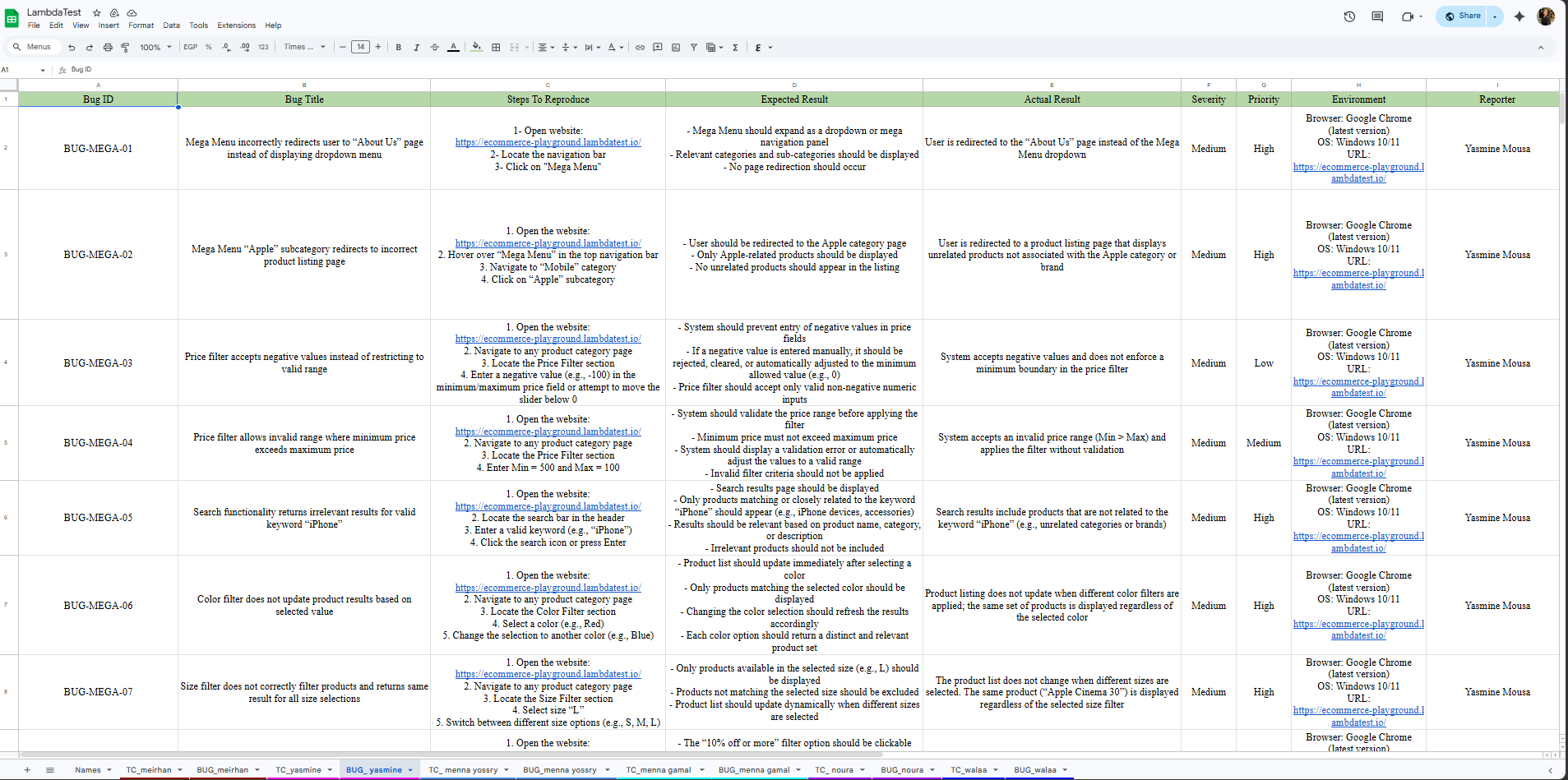Undo the last action
The width and height of the screenshot is (1568, 780).
click(x=72, y=48)
